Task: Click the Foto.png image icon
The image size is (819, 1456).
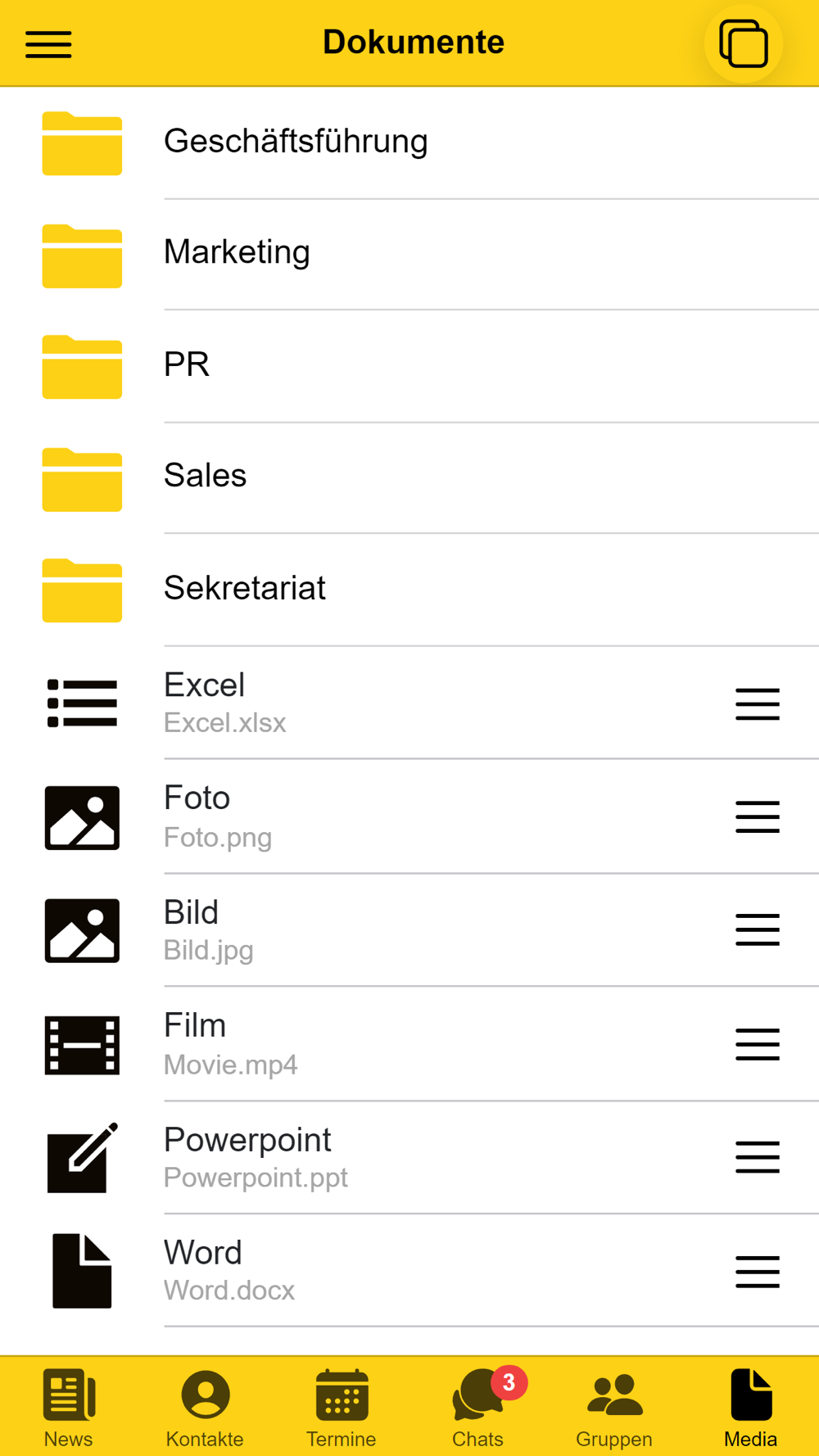Action: click(82, 817)
